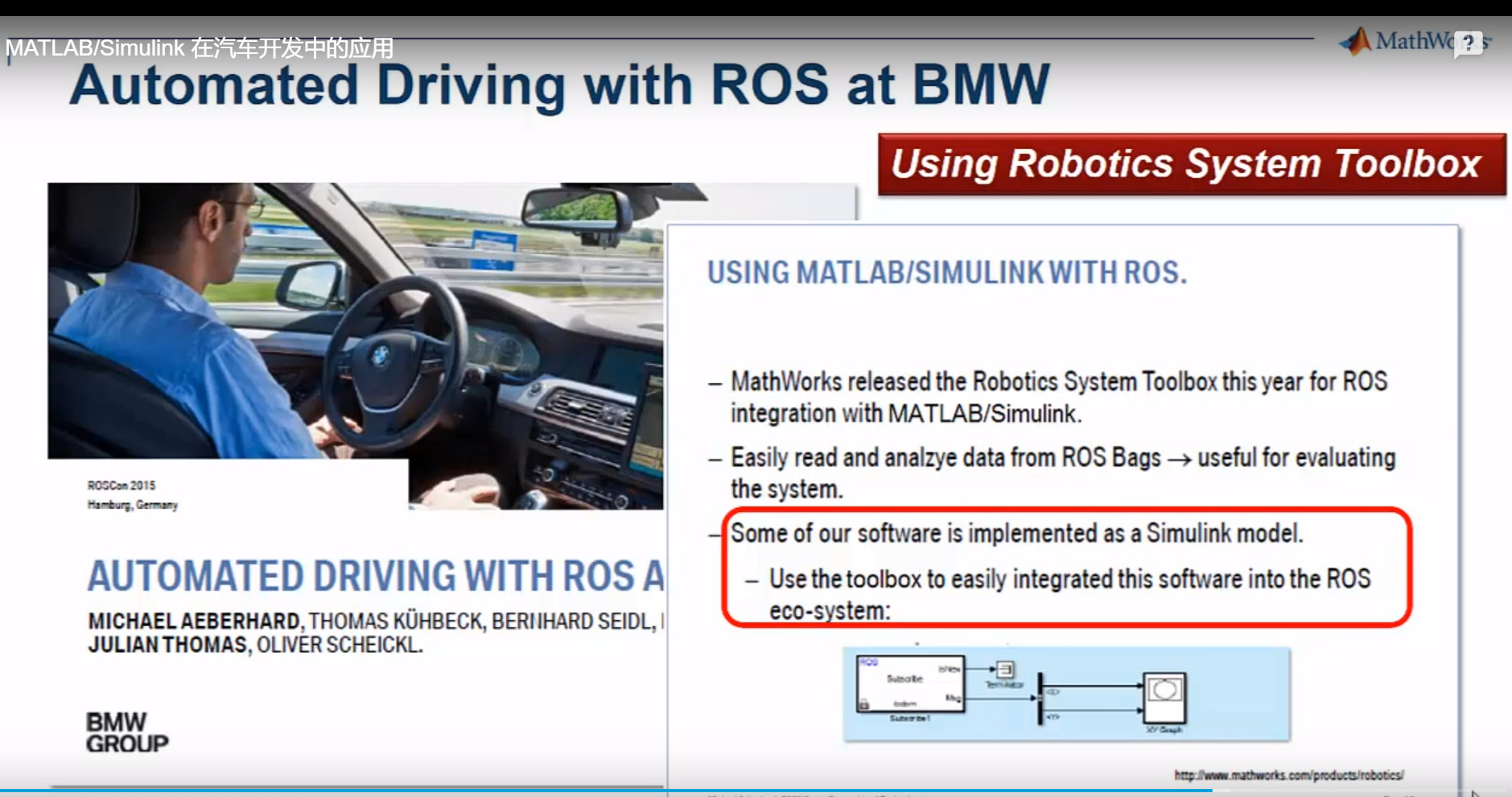Viewport: 1512px width, 797px height.
Task: Click the "ROSCon 2015" caption text
Action: coord(122,485)
